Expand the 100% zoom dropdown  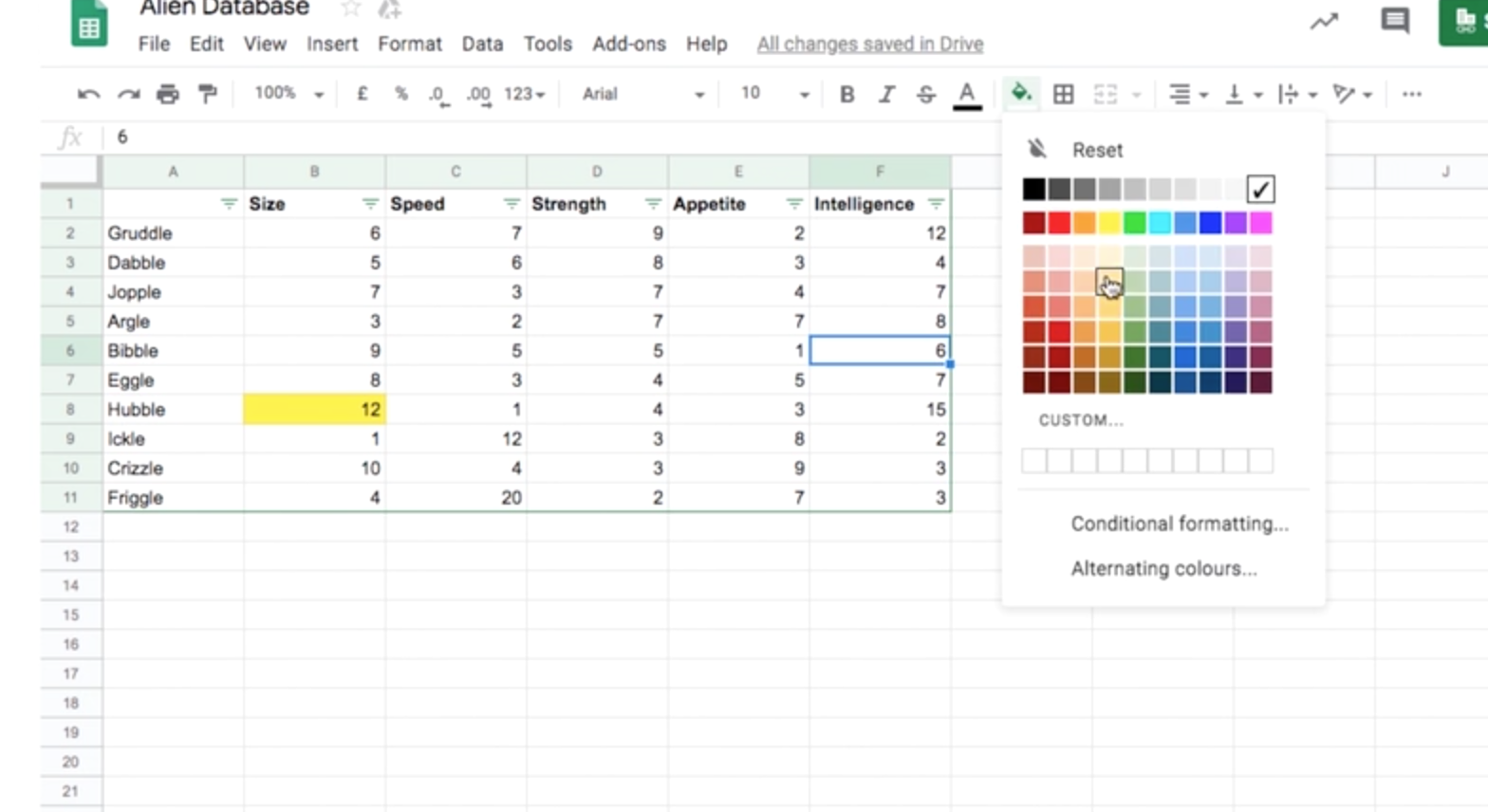pos(288,94)
